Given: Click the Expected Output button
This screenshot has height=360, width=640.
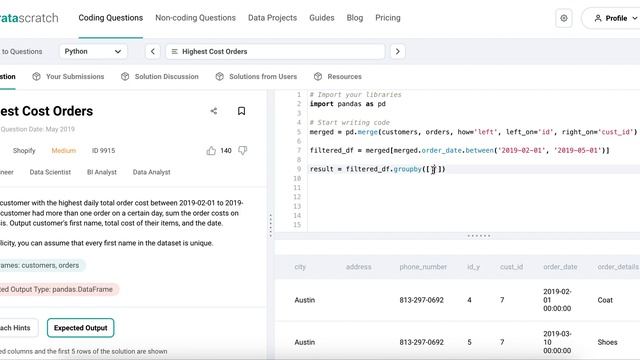Looking at the screenshot, I should (80, 328).
